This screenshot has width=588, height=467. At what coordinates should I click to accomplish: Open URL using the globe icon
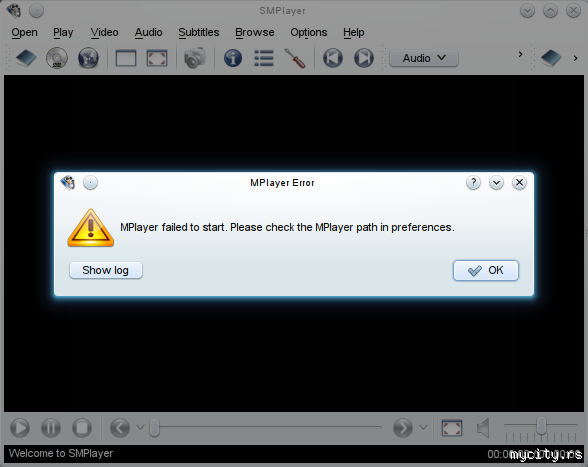[88, 58]
